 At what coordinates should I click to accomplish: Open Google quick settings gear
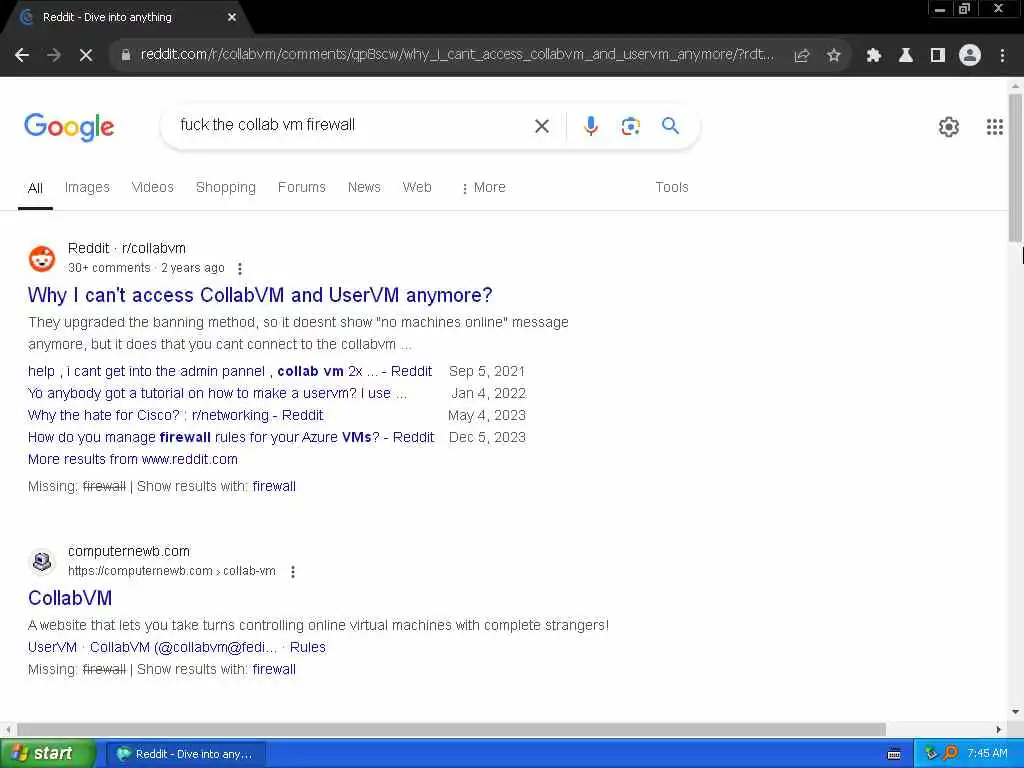tap(948, 127)
